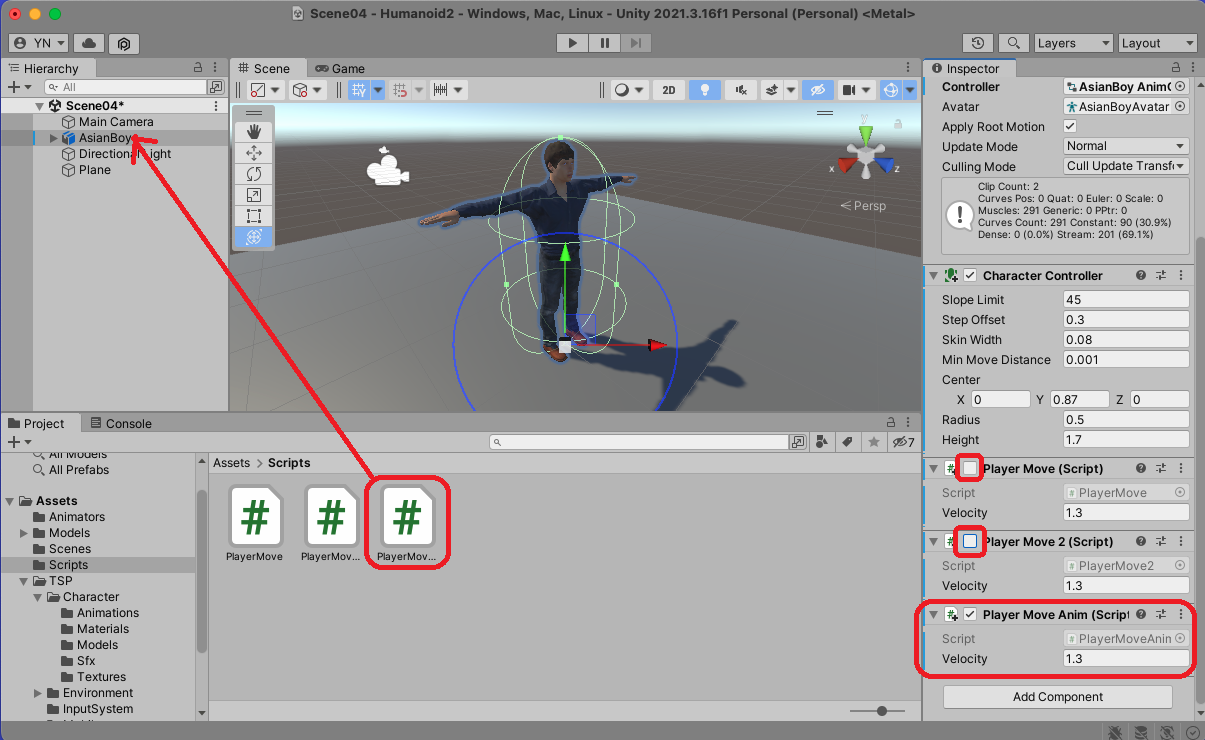Click the Add Component button
The height and width of the screenshot is (740, 1205).
coord(1057,697)
